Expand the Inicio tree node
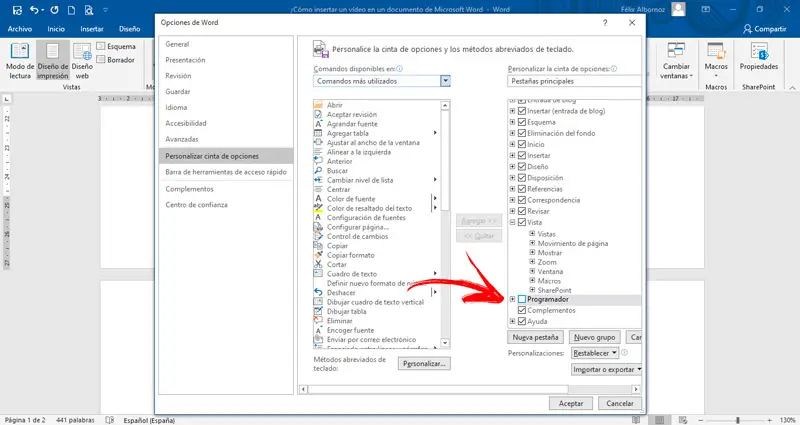The height and width of the screenshot is (425, 800). click(512, 144)
